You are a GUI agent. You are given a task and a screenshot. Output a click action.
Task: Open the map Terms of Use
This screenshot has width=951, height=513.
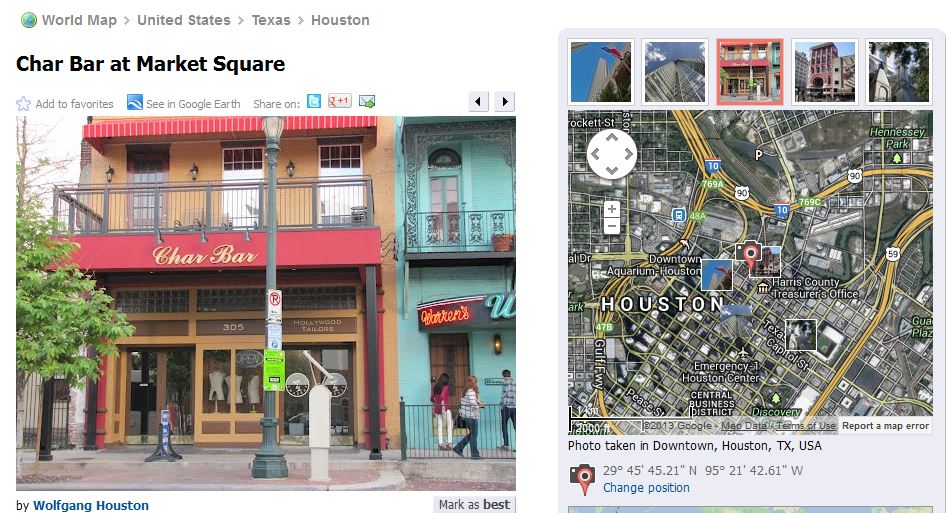coord(805,426)
